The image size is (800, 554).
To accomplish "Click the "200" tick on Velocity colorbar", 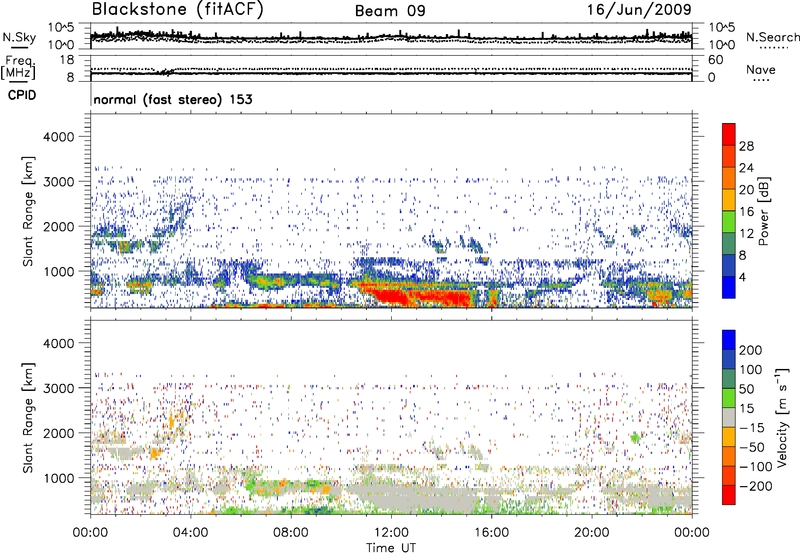I will click(x=751, y=350).
